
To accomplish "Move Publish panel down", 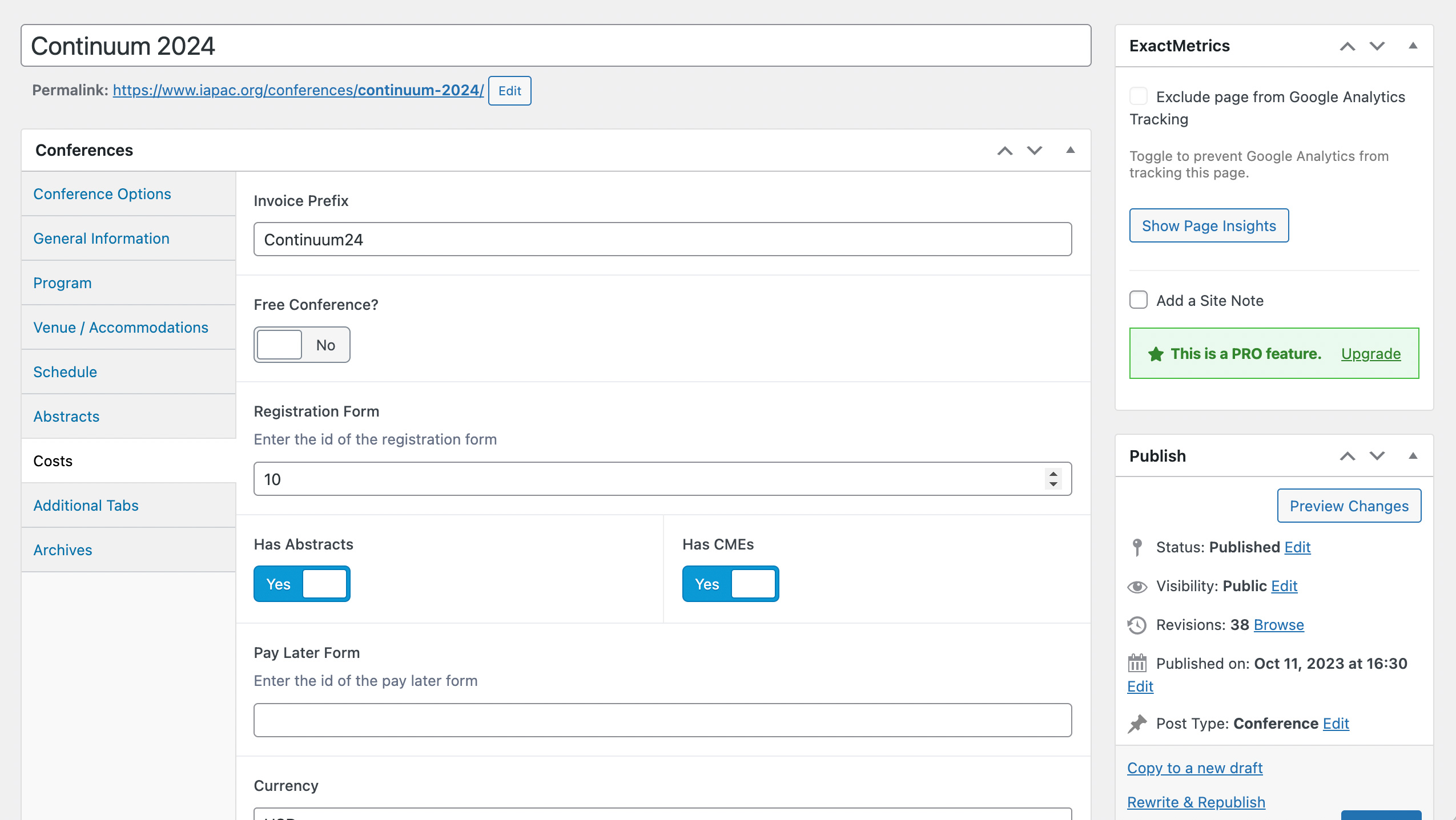I will coord(1377,456).
